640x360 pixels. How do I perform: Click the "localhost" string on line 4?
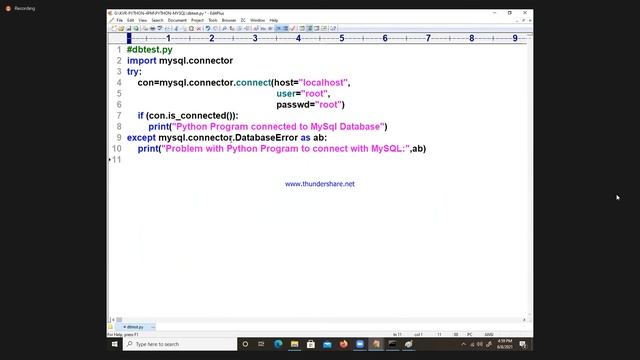(x=323, y=82)
